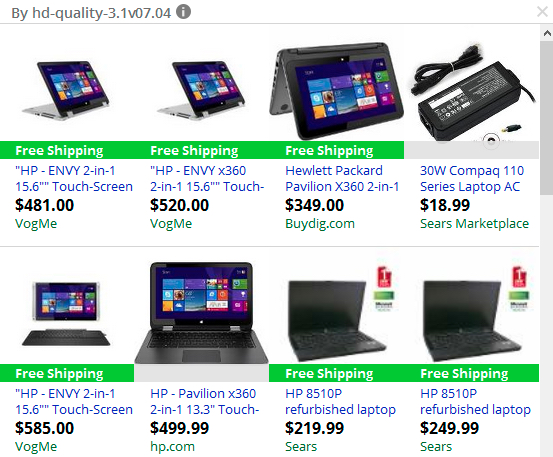The width and height of the screenshot is (553, 457).
Task: Click the Sears Marketplace seller link
Action: 474,224
